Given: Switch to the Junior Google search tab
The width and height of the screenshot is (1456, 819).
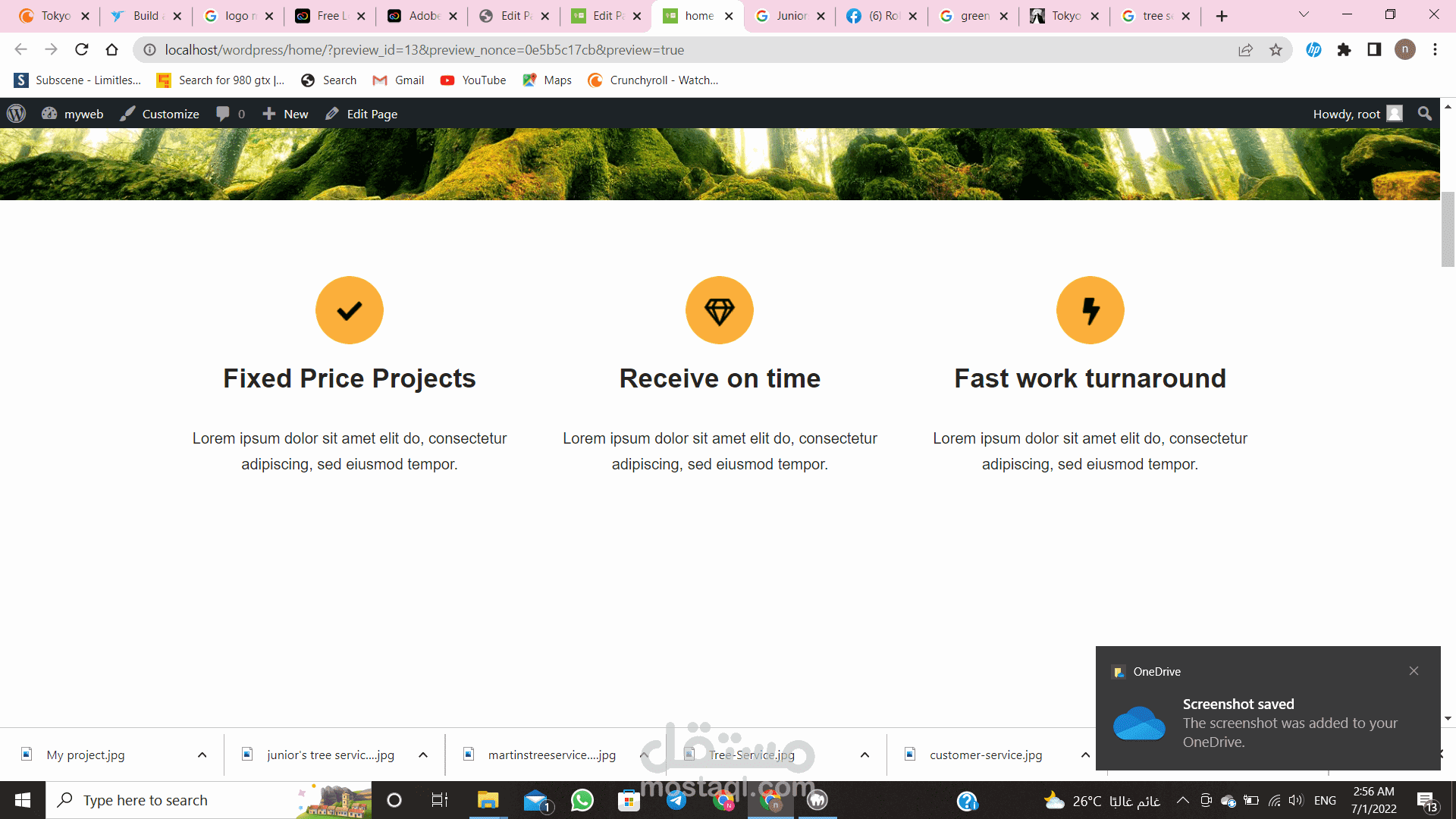Looking at the screenshot, I should (x=789, y=16).
